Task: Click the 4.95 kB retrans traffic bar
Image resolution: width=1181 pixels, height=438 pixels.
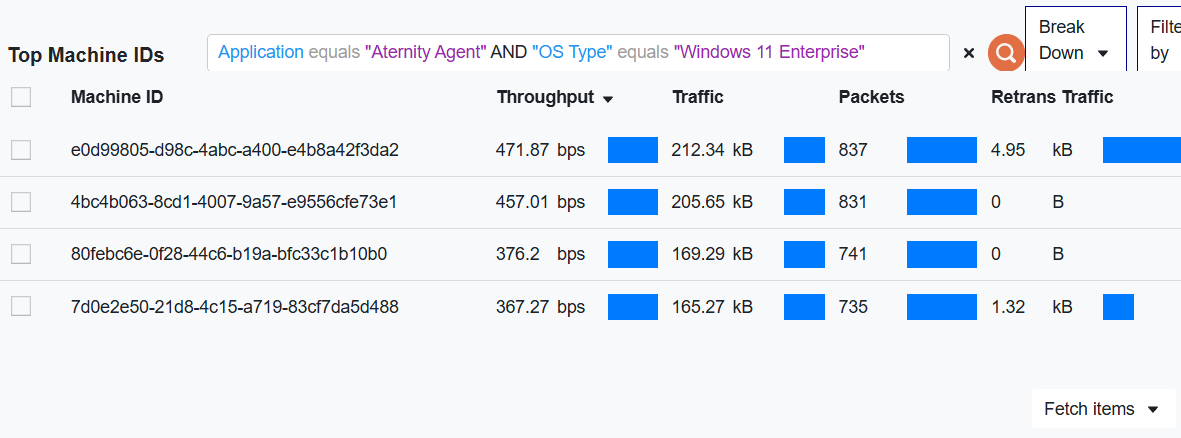Action: [1141, 150]
